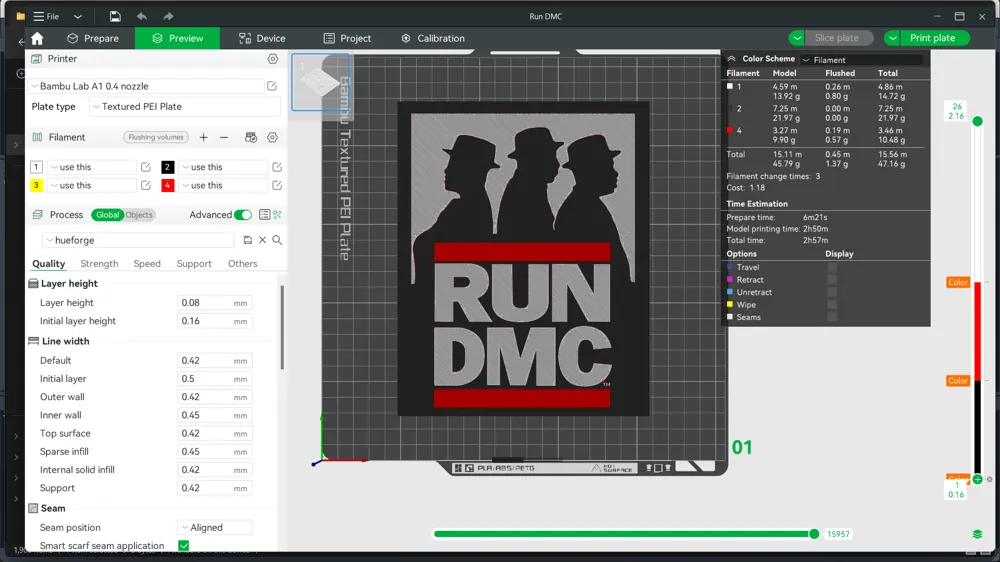Open the printer model dropdown
Screen dimensions: 1000x562
(x=146, y=86)
